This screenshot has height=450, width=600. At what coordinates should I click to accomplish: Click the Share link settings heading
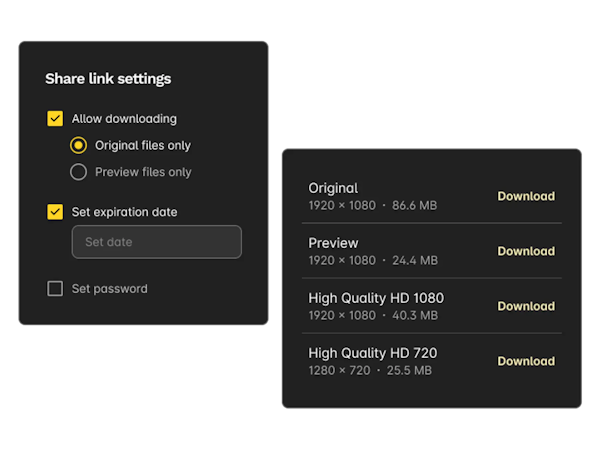coord(108,79)
